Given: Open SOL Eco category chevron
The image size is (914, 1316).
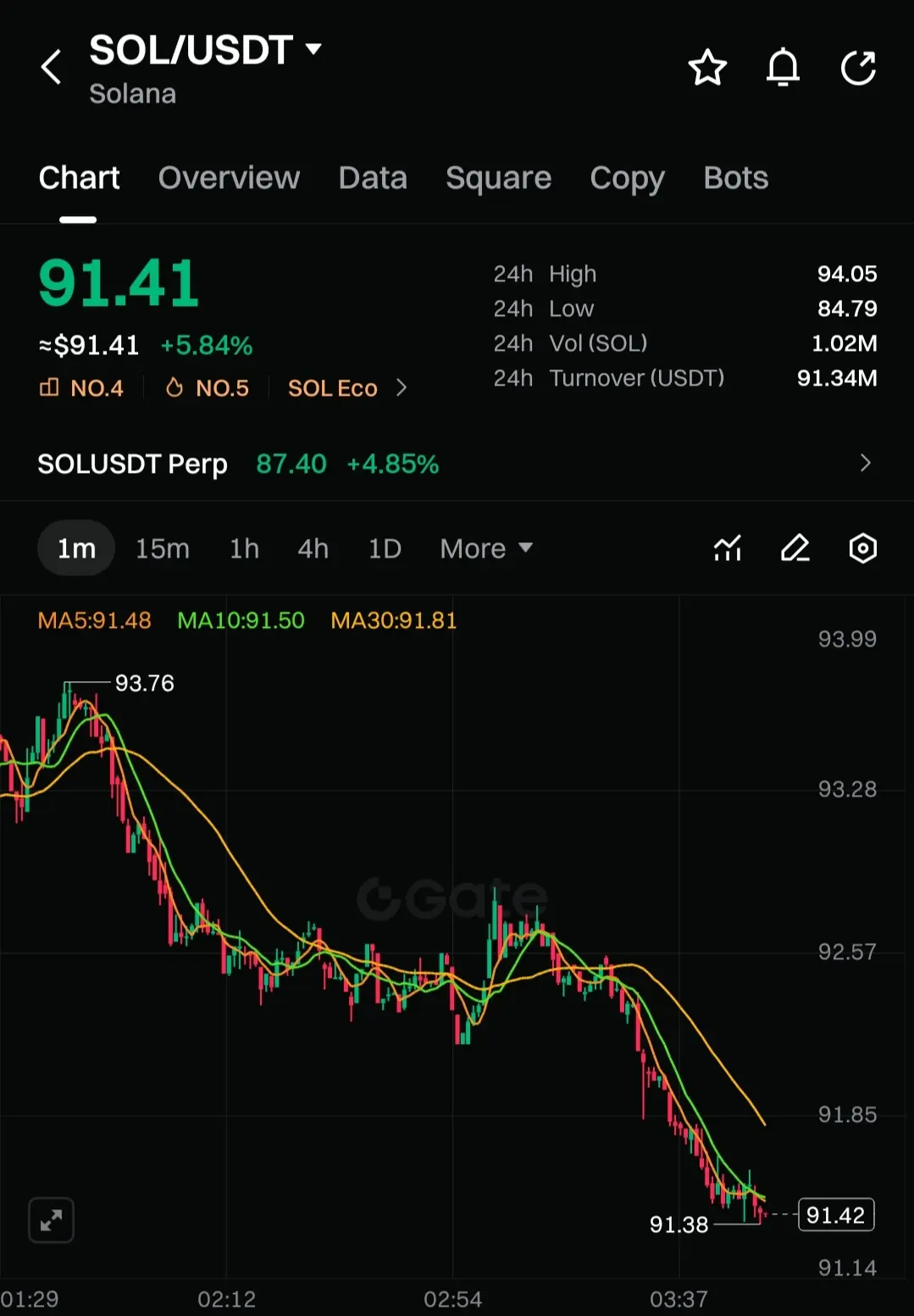Looking at the screenshot, I should click(402, 387).
